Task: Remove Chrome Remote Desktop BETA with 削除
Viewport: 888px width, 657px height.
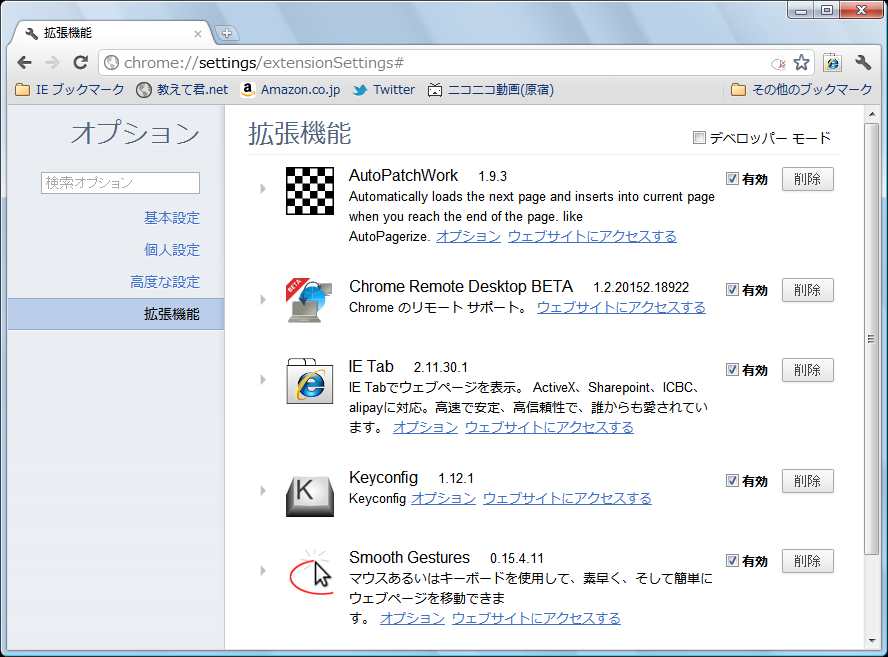Action: [x=808, y=290]
